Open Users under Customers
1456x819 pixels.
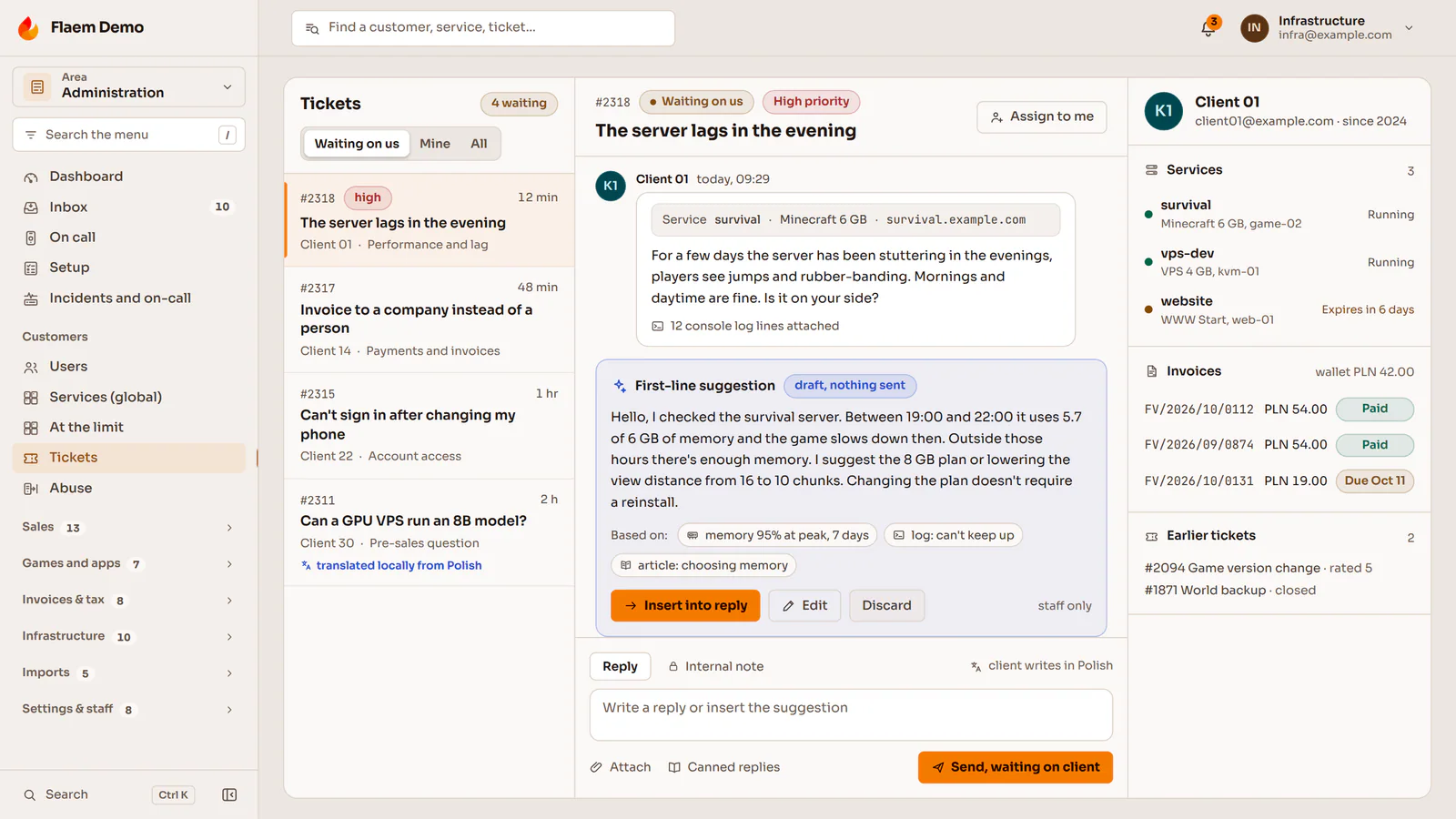tap(129, 367)
